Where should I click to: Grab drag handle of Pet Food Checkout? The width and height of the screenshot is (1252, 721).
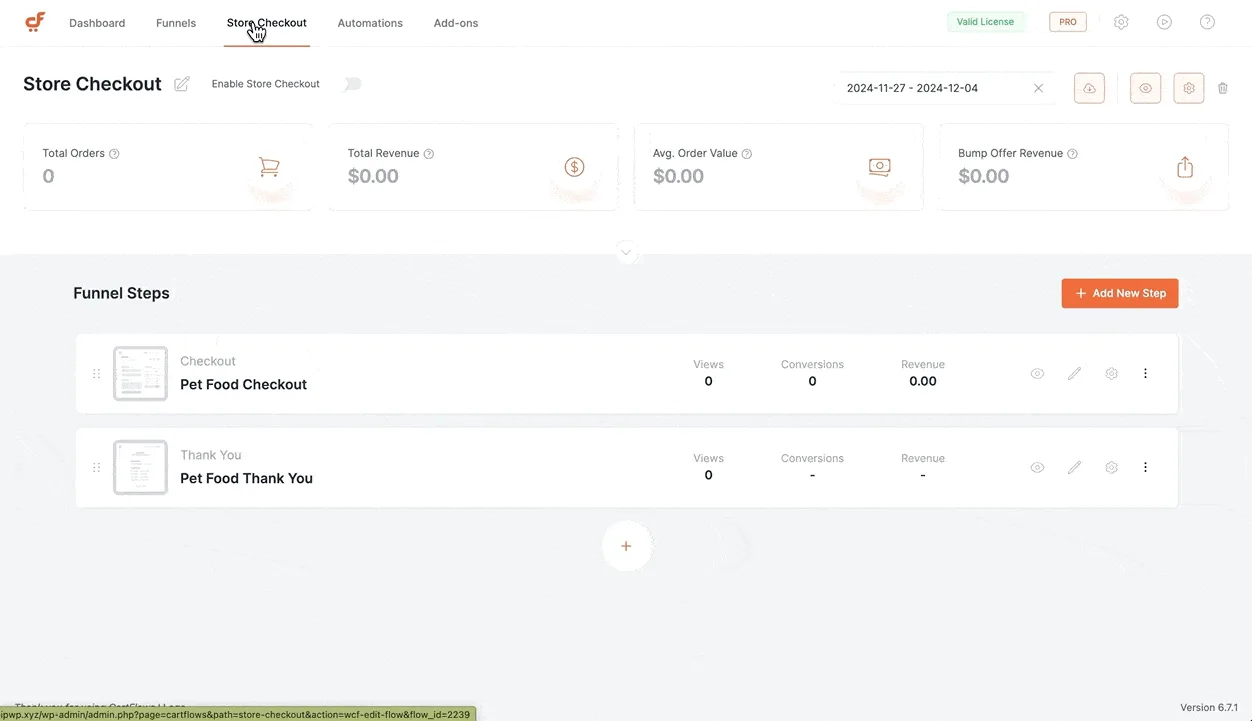(x=97, y=374)
